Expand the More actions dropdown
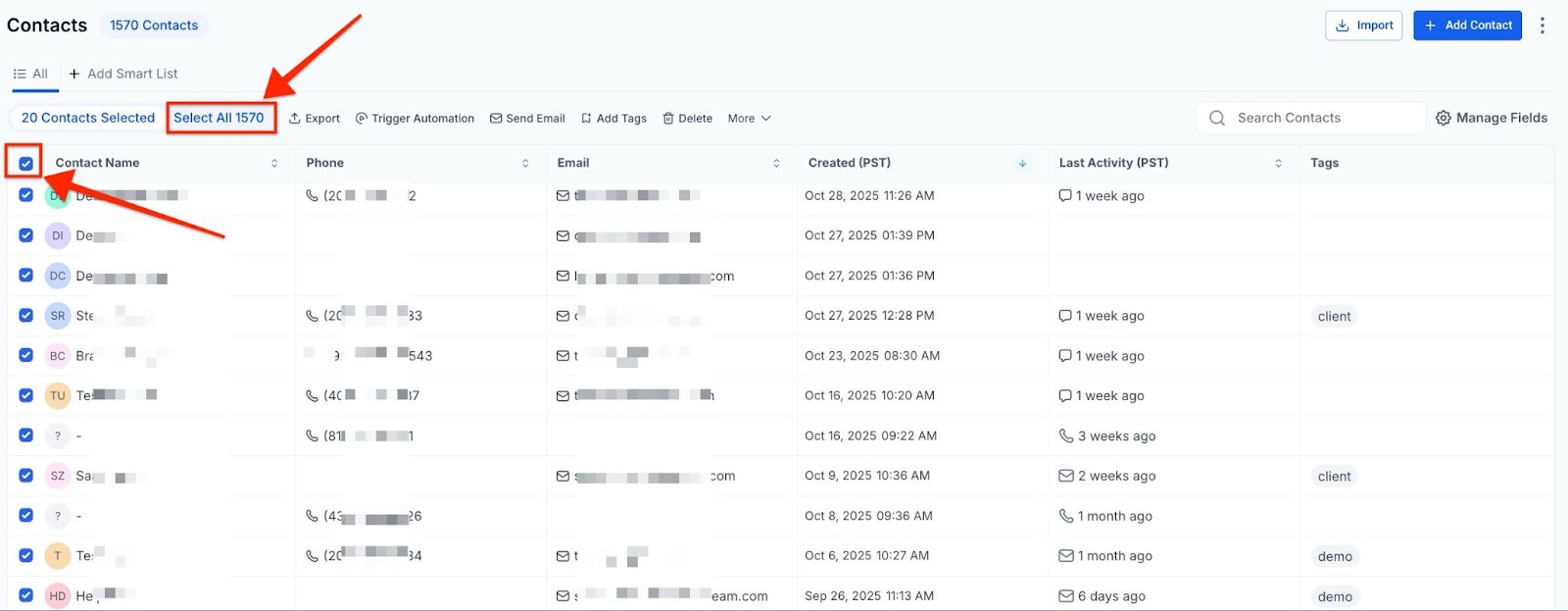This screenshot has height=611, width=1568. [750, 118]
